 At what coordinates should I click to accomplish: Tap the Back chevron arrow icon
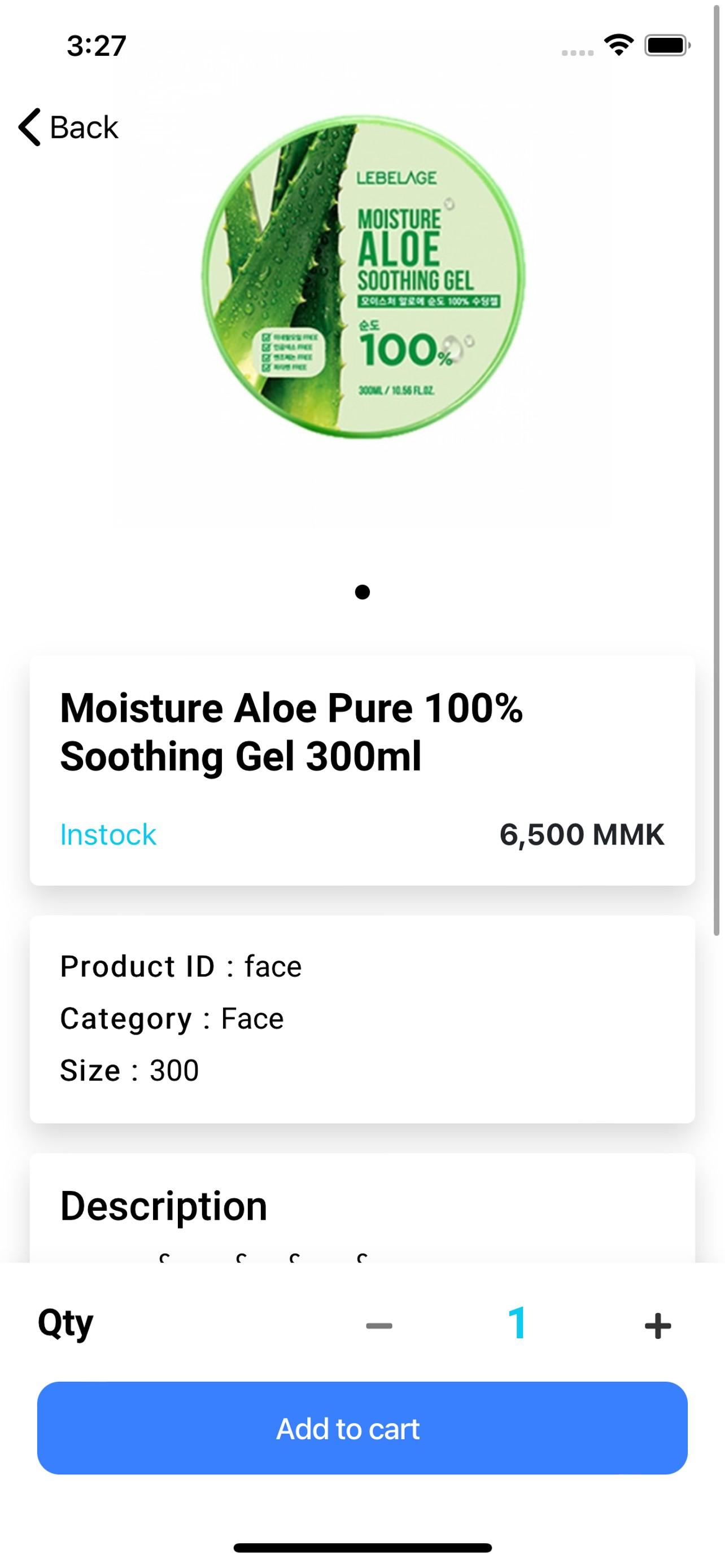click(x=29, y=127)
